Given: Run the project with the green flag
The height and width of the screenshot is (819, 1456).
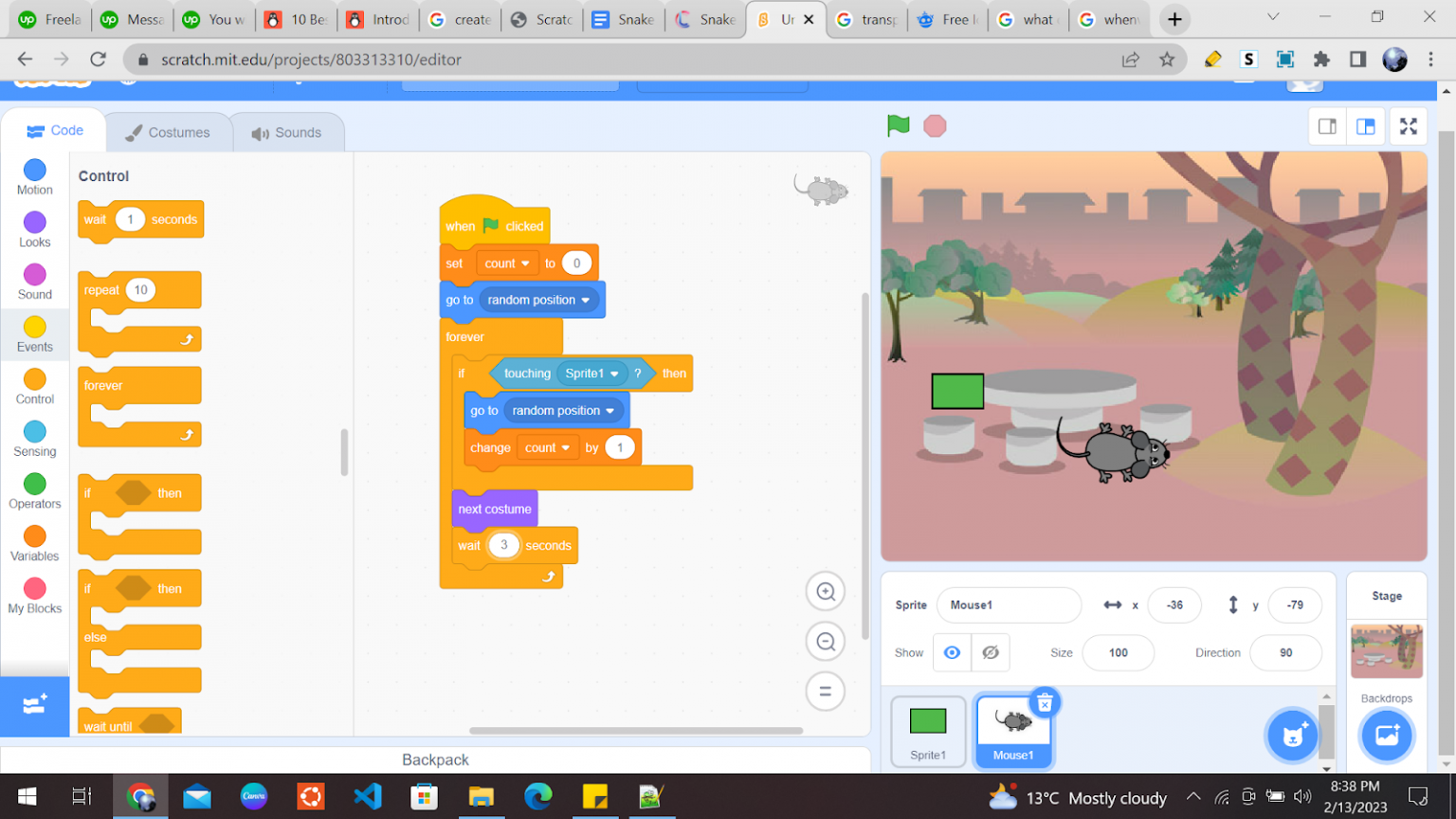Looking at the screenshot, I should coord(897,125).
